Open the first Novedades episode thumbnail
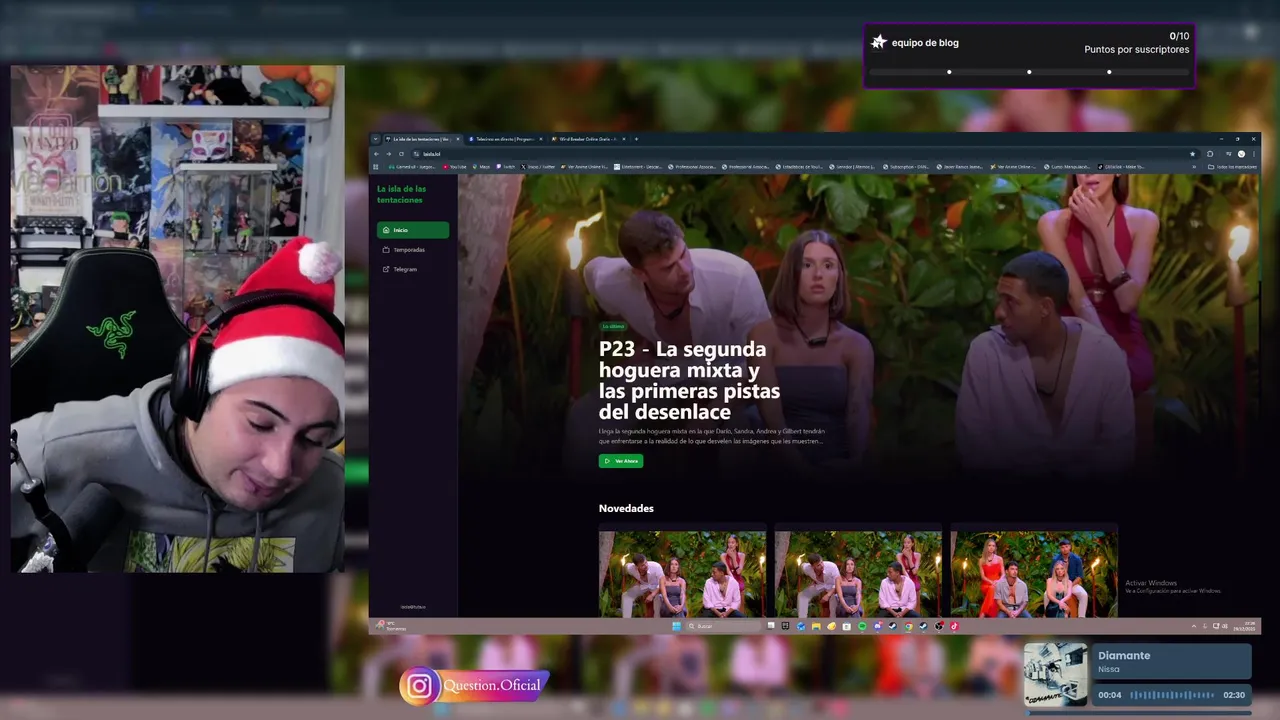Screen dimensions: 1280x720 (x=682, y=574)
